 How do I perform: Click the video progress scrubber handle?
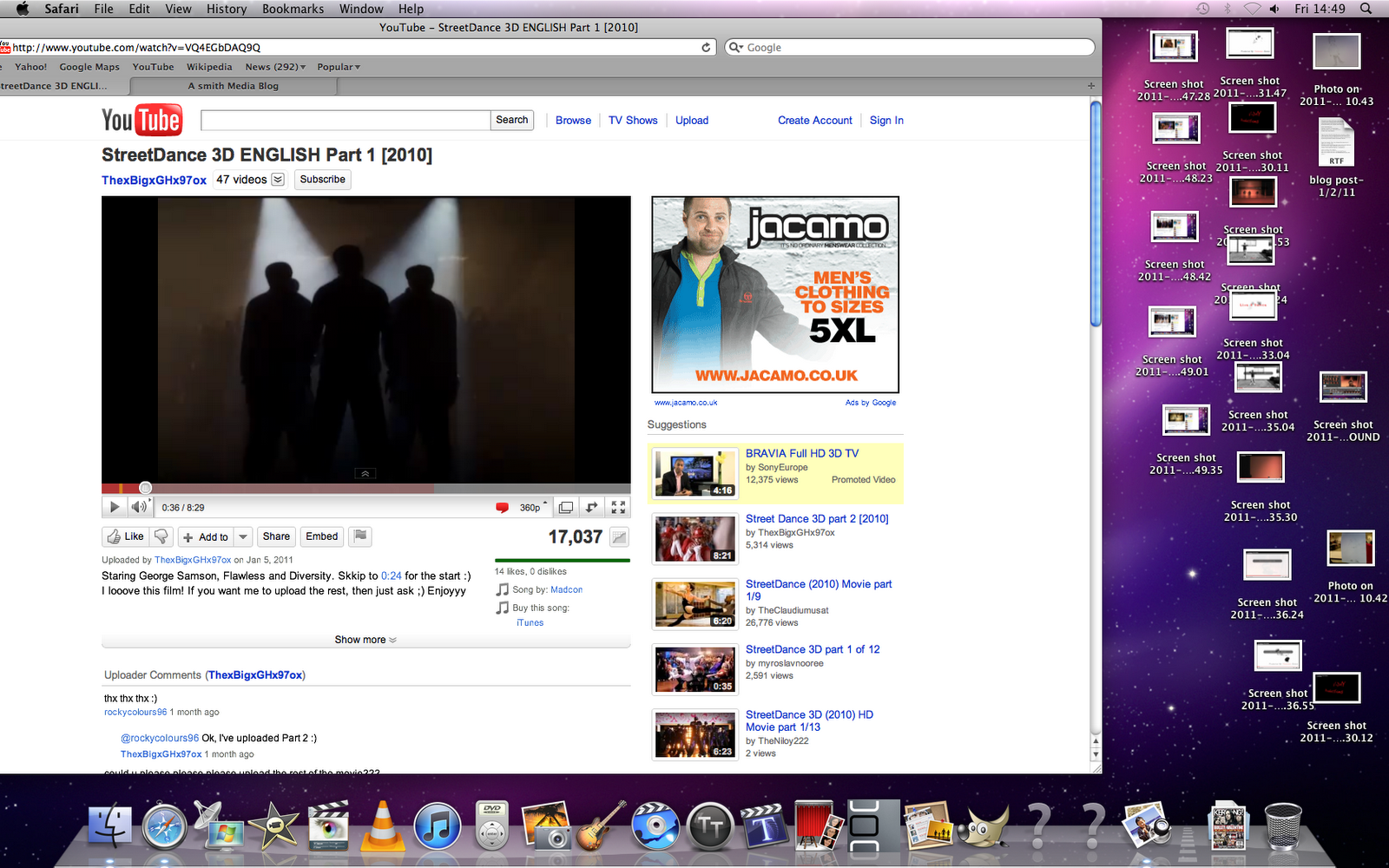146,488
